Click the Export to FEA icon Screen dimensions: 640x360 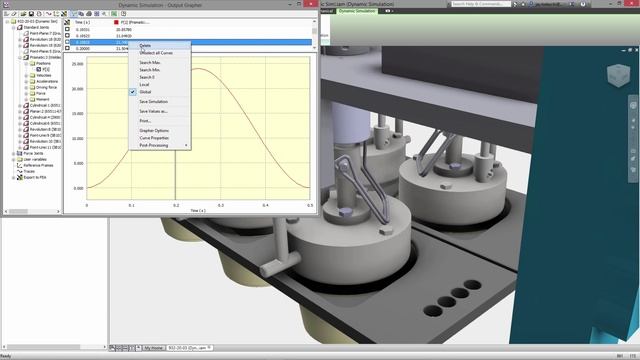point(19,178)
